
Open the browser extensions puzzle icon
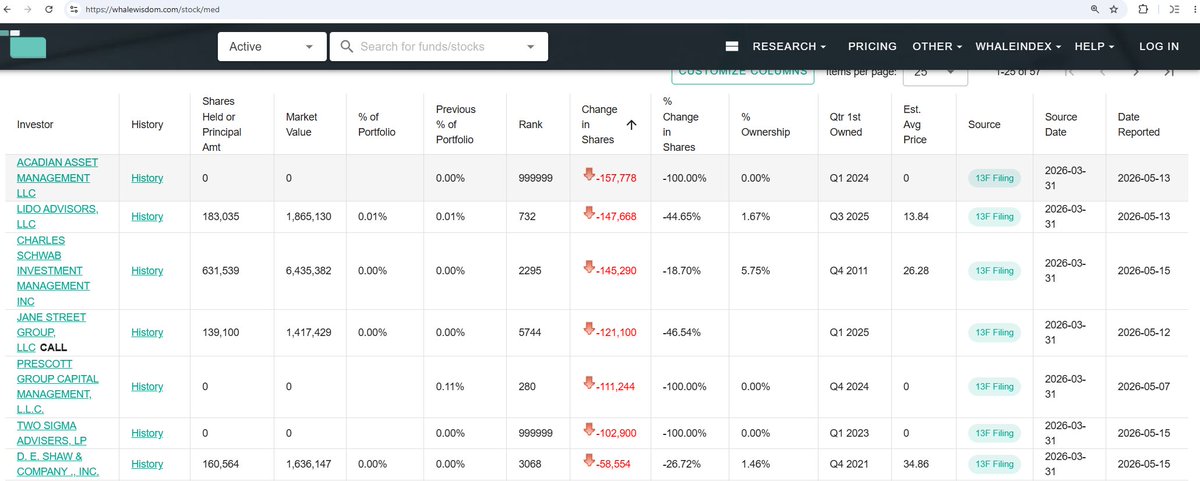(1142, 8)
